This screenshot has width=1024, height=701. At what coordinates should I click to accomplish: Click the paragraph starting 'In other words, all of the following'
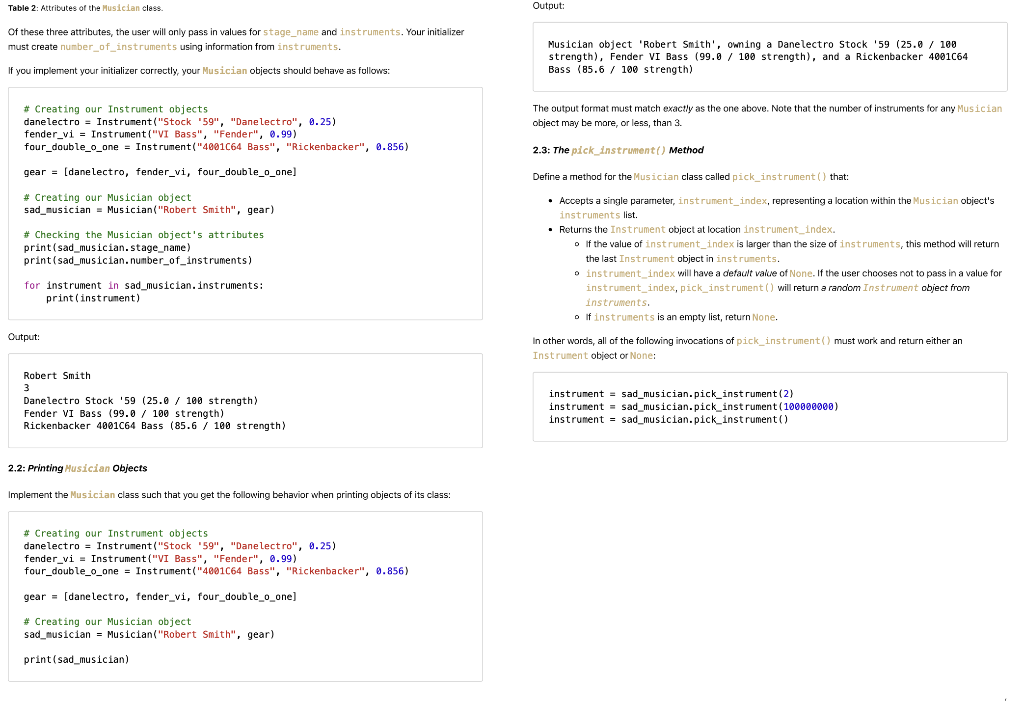click(x=747, y=348)
